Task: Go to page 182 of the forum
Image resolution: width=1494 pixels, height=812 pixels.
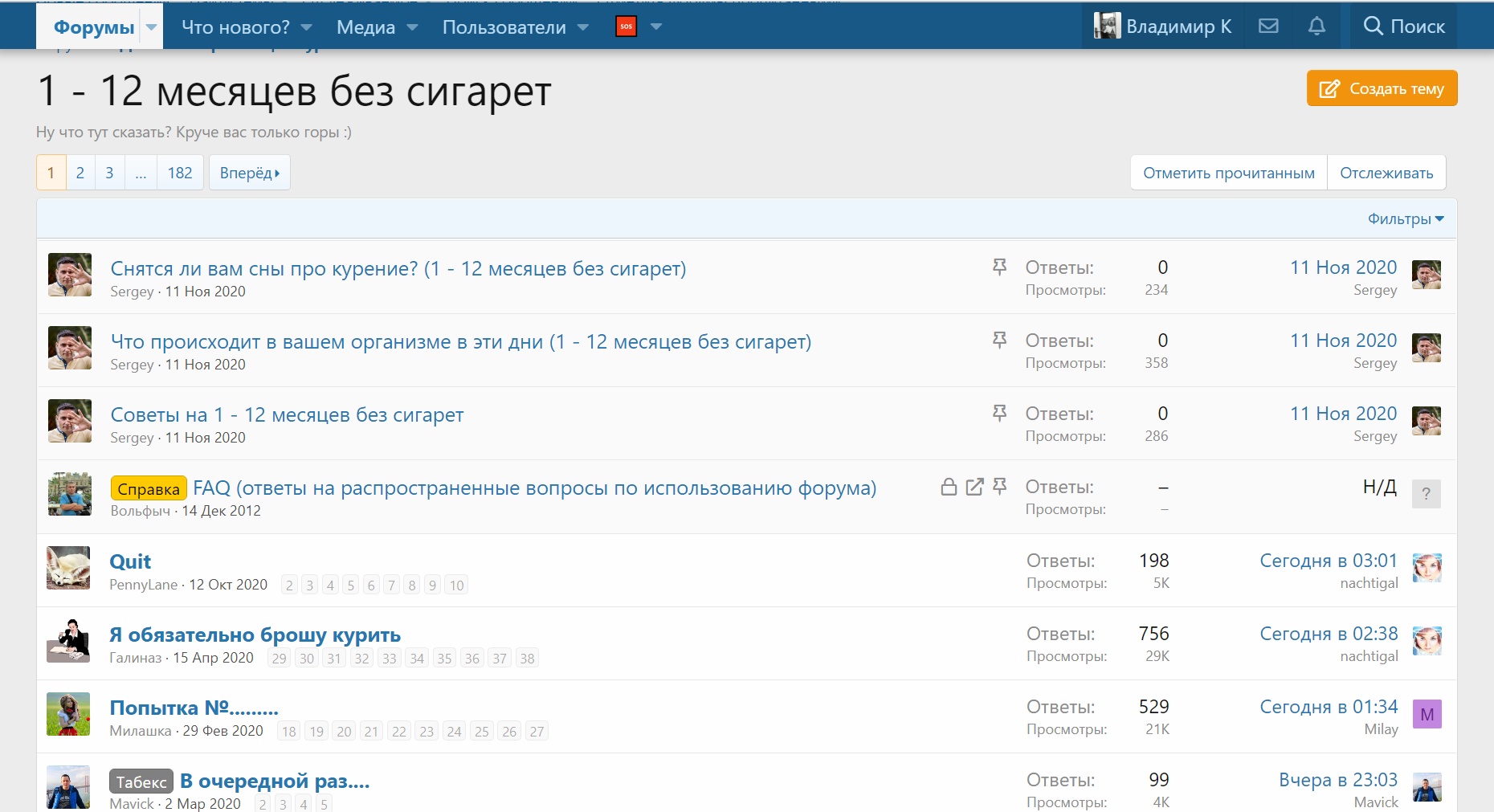Action: [x=180, y=173]
